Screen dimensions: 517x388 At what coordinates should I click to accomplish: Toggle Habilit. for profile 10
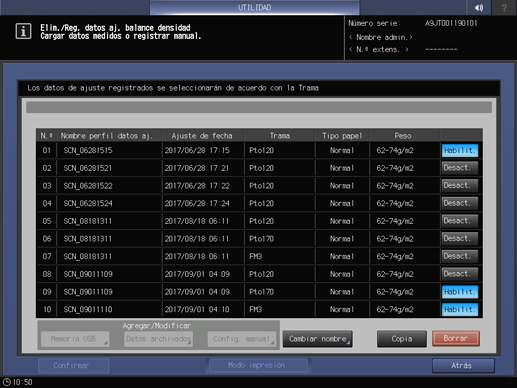(x=460, y=309)
